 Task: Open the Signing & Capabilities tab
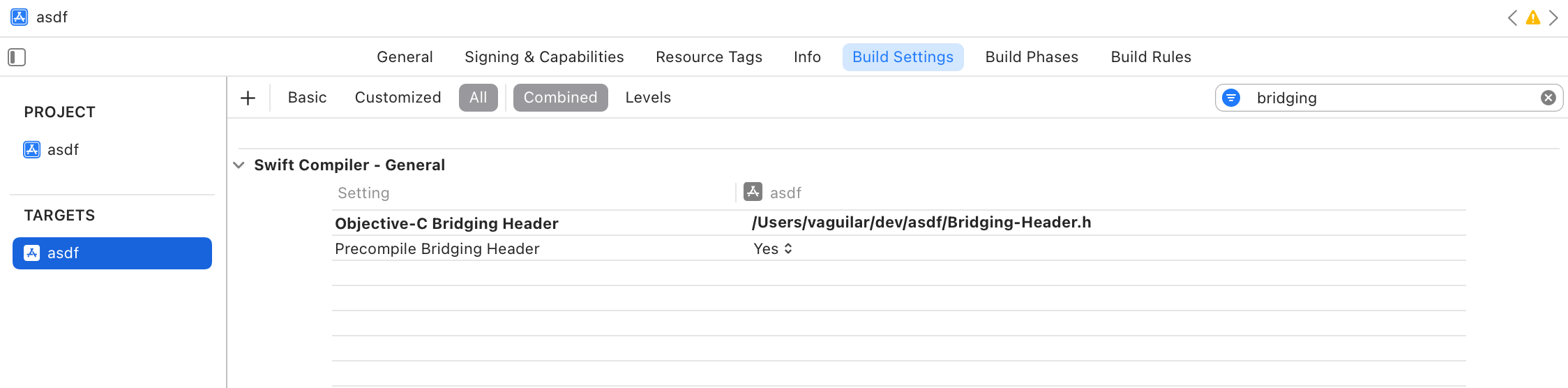[x=544, y=57]
